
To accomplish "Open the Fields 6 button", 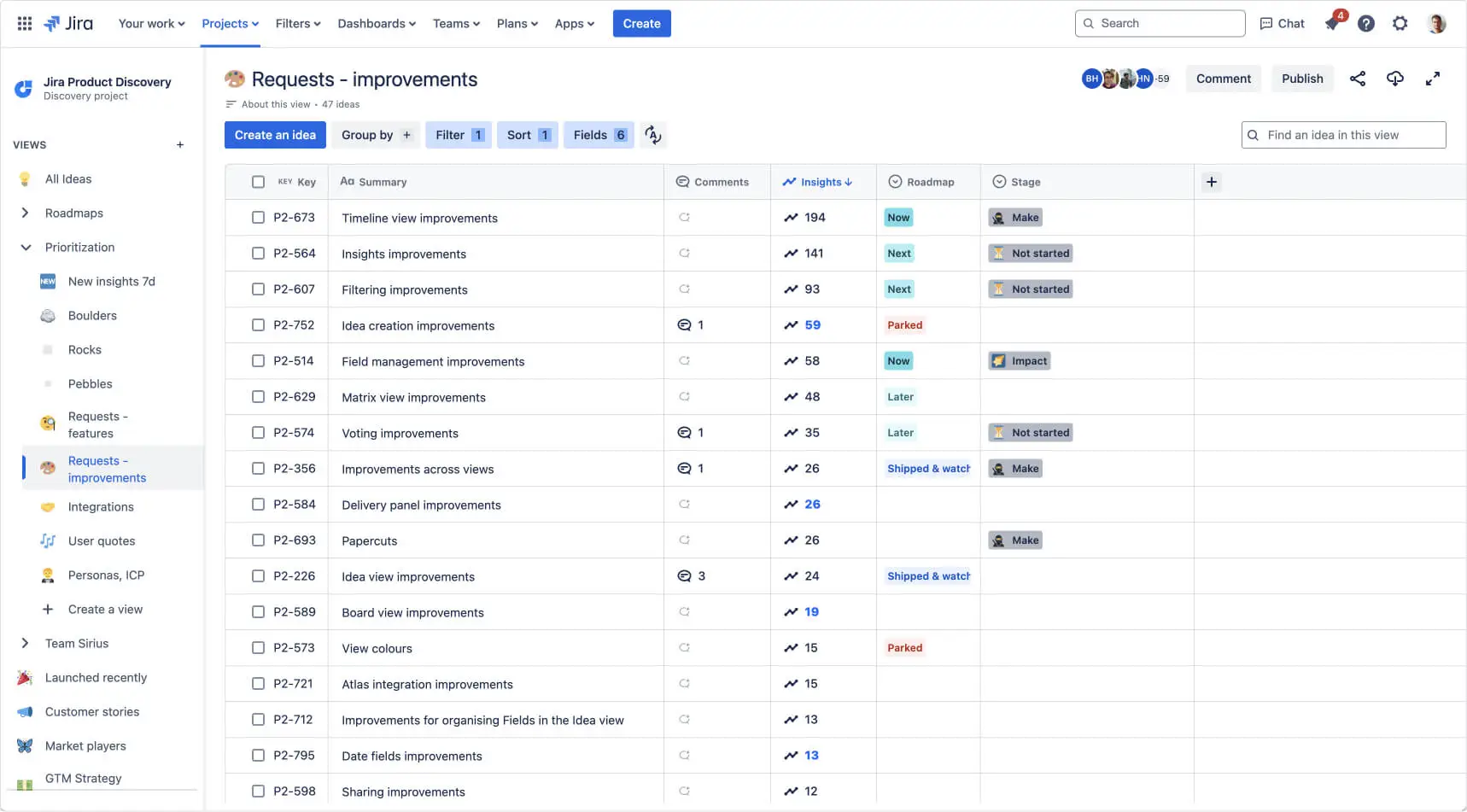I will pyautogui.click(x=599, y=135).
